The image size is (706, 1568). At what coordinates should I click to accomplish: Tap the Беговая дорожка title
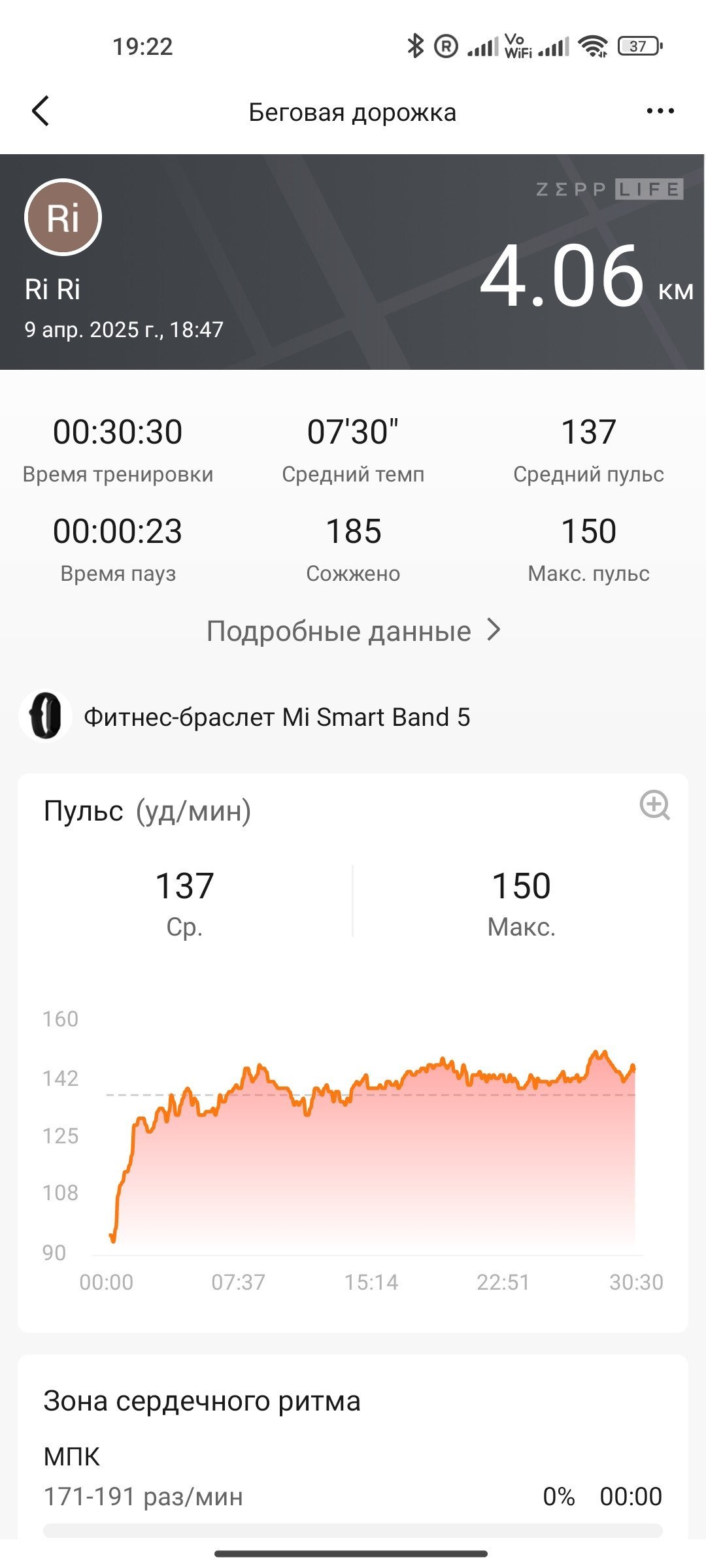click(x=352, y=112)
